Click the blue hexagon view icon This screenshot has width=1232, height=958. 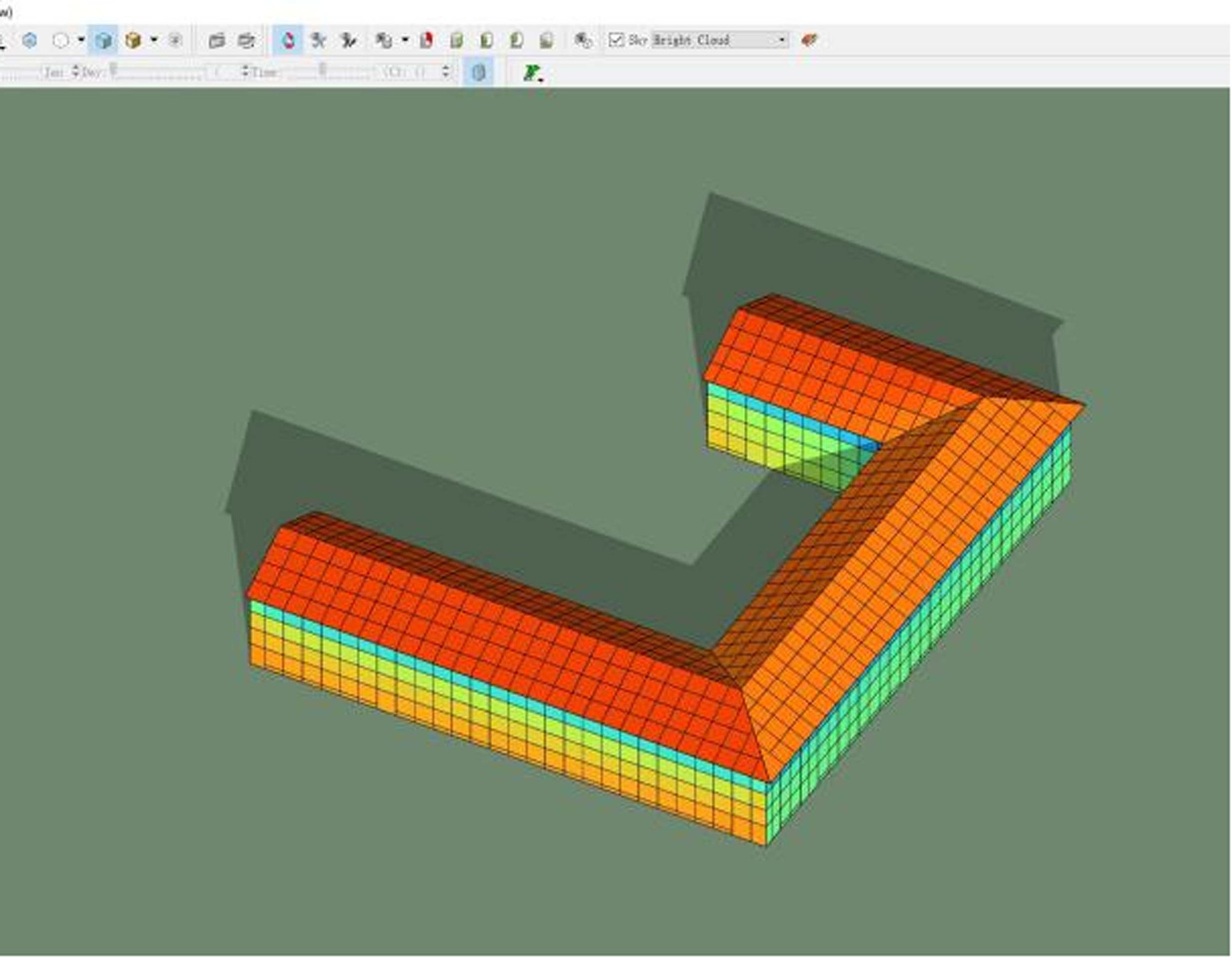pos(30,41)
